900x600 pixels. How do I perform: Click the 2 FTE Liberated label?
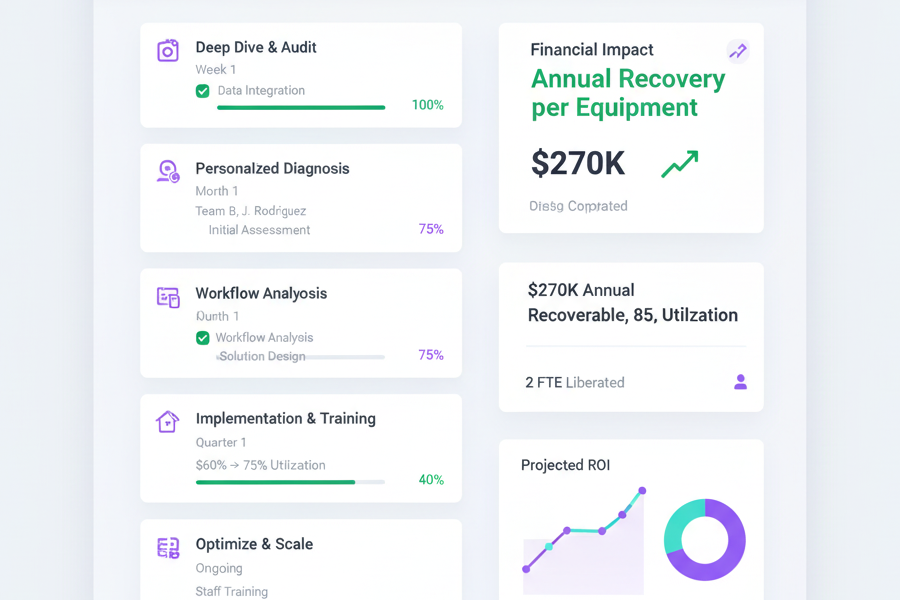(575, 382)
